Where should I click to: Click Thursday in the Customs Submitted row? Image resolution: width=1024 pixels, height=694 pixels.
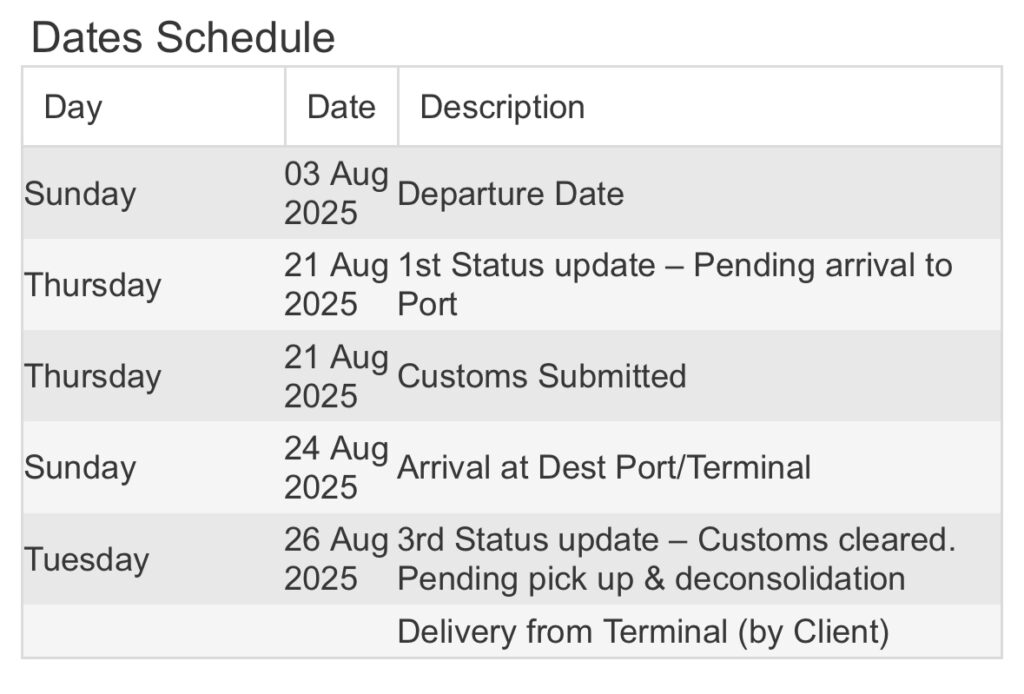(x=92, y=376)
